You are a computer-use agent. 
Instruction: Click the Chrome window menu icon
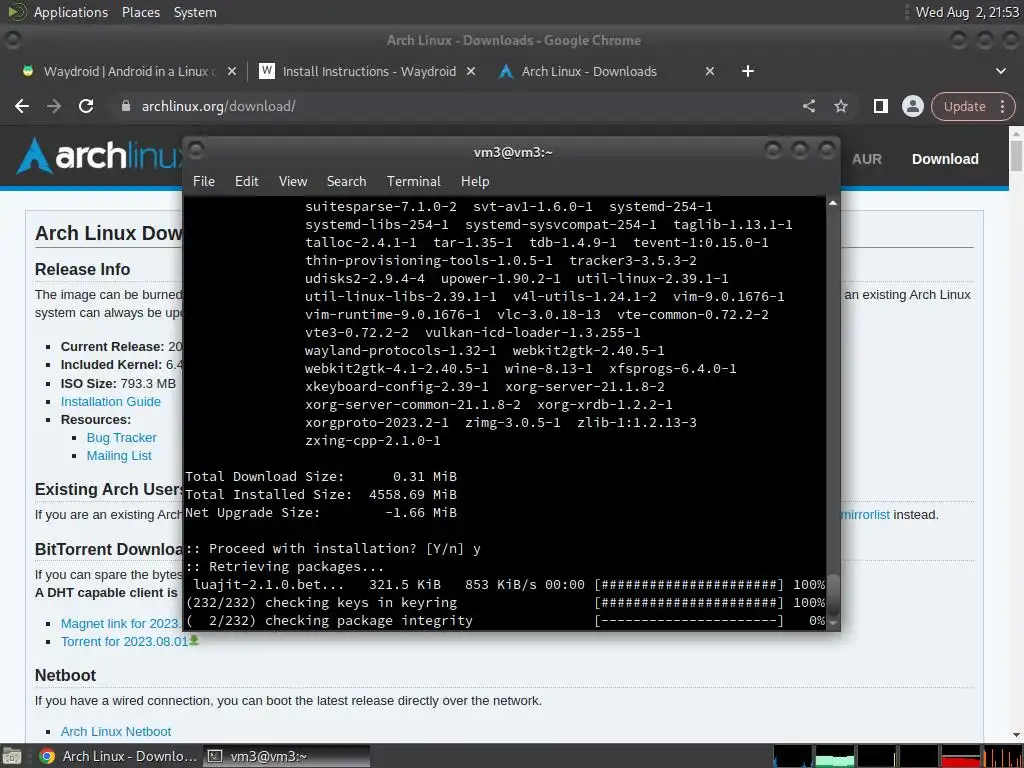pyautogui.click(x=12, y=40)
